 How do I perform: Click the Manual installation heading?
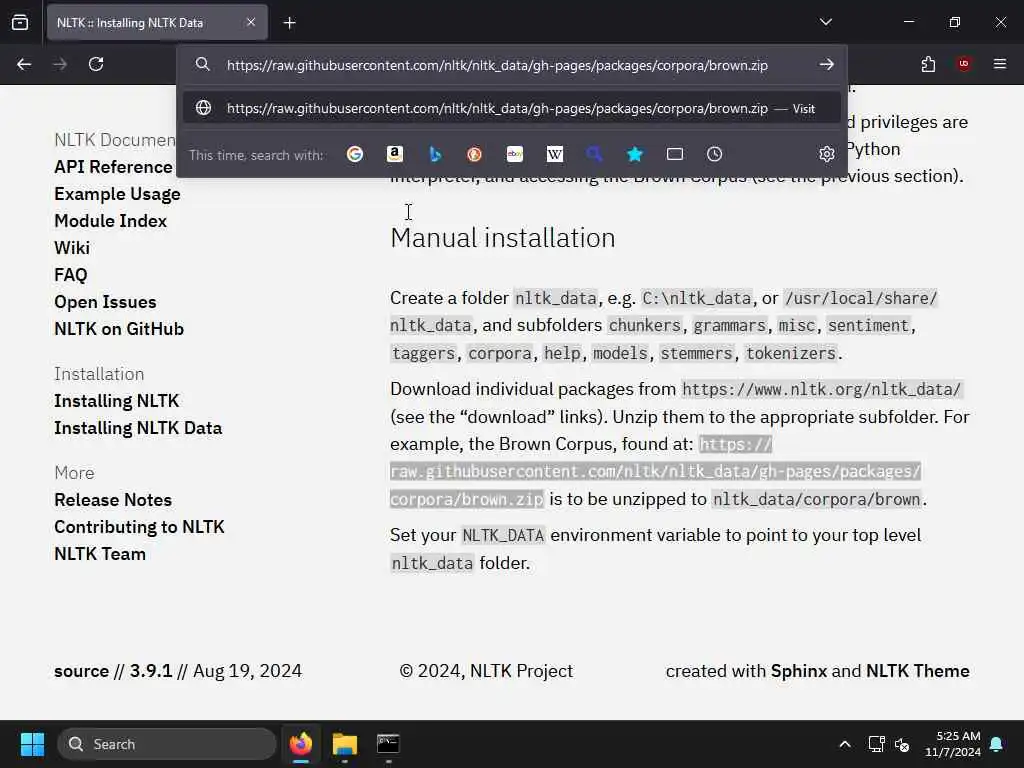(503, 238)
